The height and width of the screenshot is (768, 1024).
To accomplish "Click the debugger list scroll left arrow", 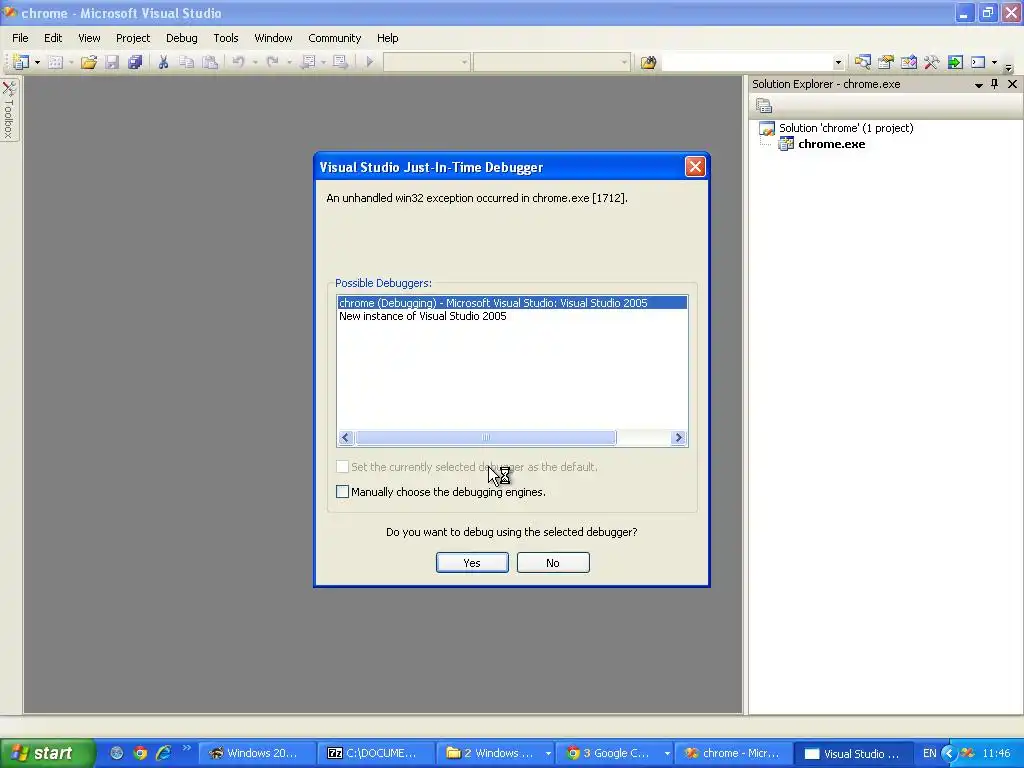I will click(346, 438).
